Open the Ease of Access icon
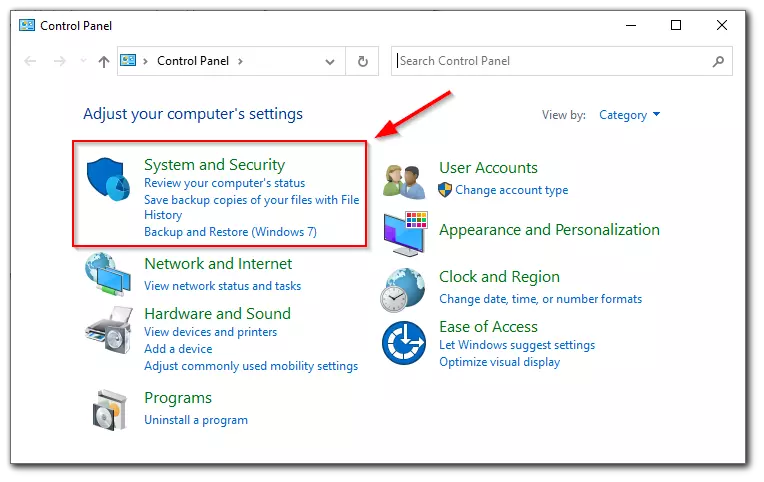This screenshot has height=482, width=764. click(404, 343)
